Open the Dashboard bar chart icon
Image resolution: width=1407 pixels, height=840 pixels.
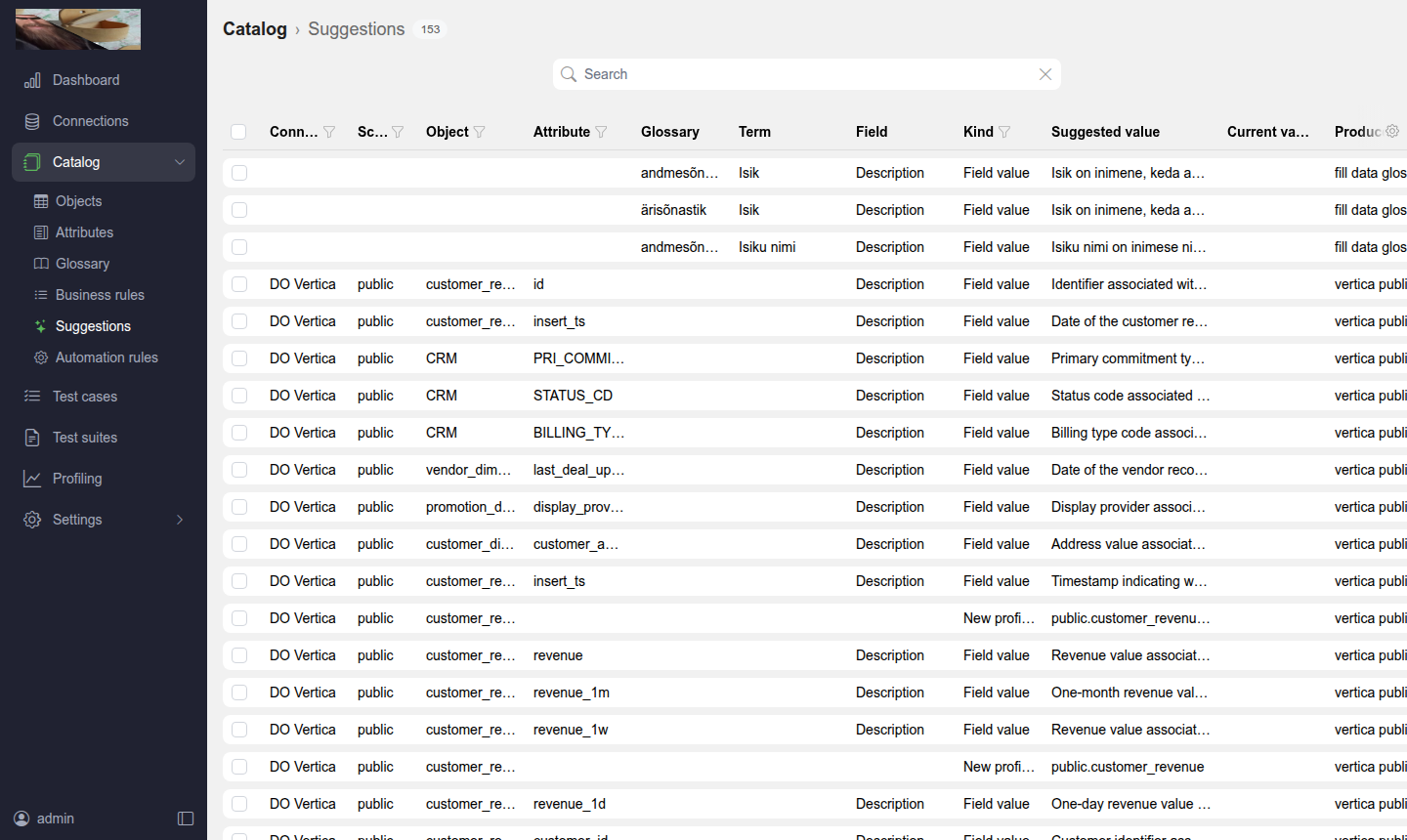[32, 80]
